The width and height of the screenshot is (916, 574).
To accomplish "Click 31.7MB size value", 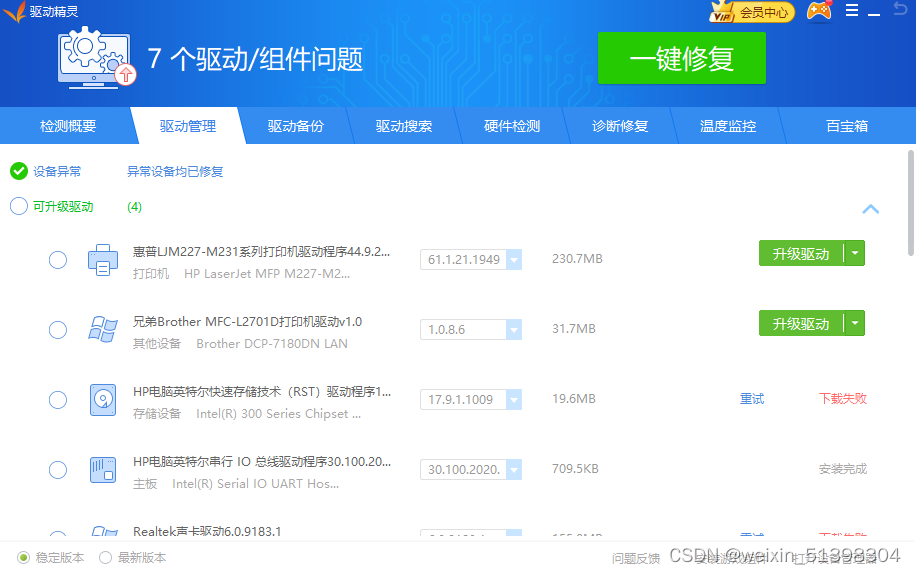I will tap(574, 329).
